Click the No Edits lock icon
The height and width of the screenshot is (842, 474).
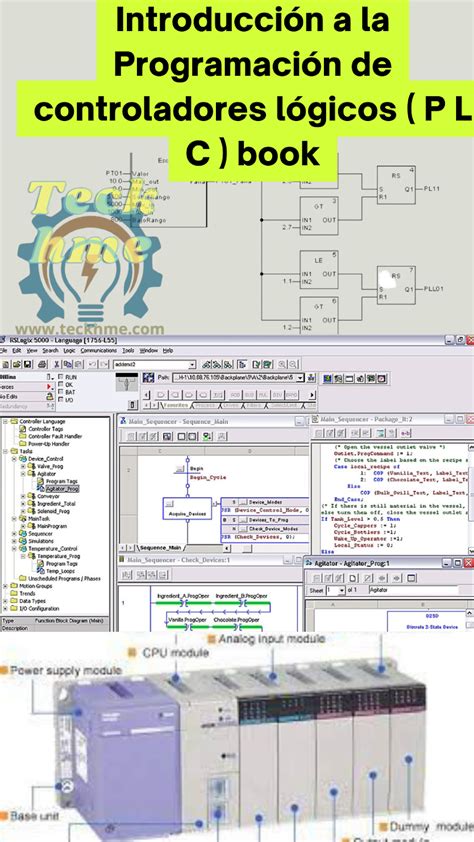pyautogui.click(x=49, y=397)
